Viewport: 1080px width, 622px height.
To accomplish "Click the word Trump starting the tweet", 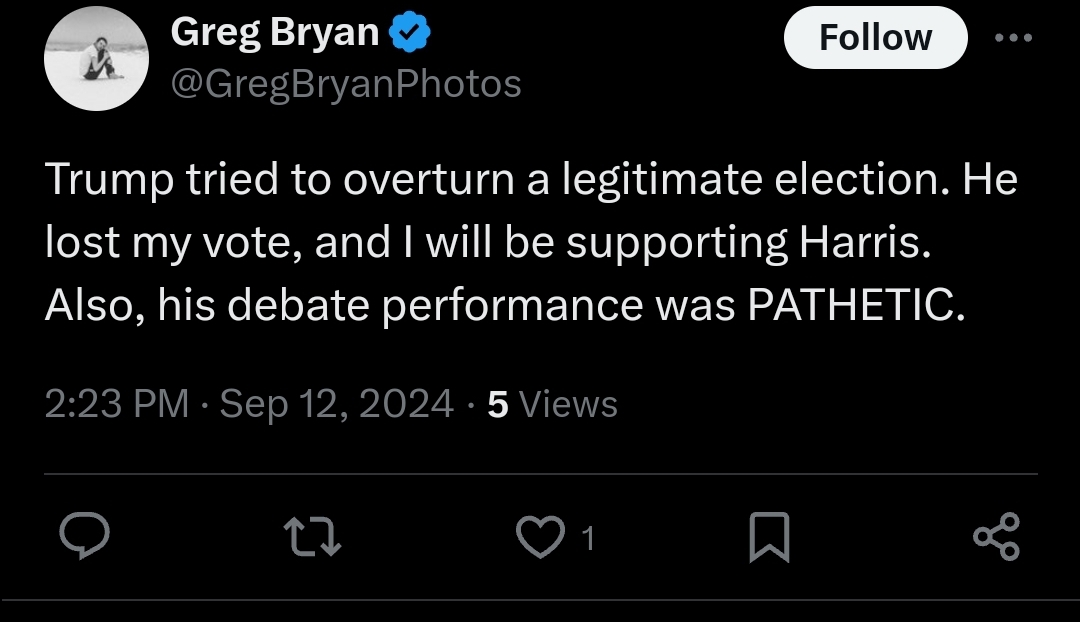I will click(x=109, y=180).
